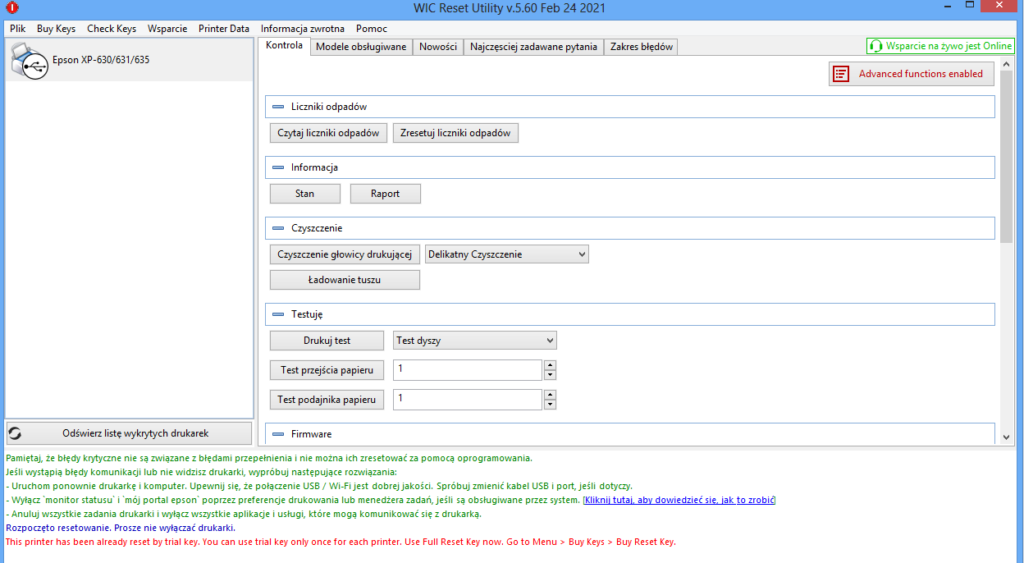Screen dimensions: 1024x563
Task: Click Advanced functions enabled button
Action: coord(912,74)
